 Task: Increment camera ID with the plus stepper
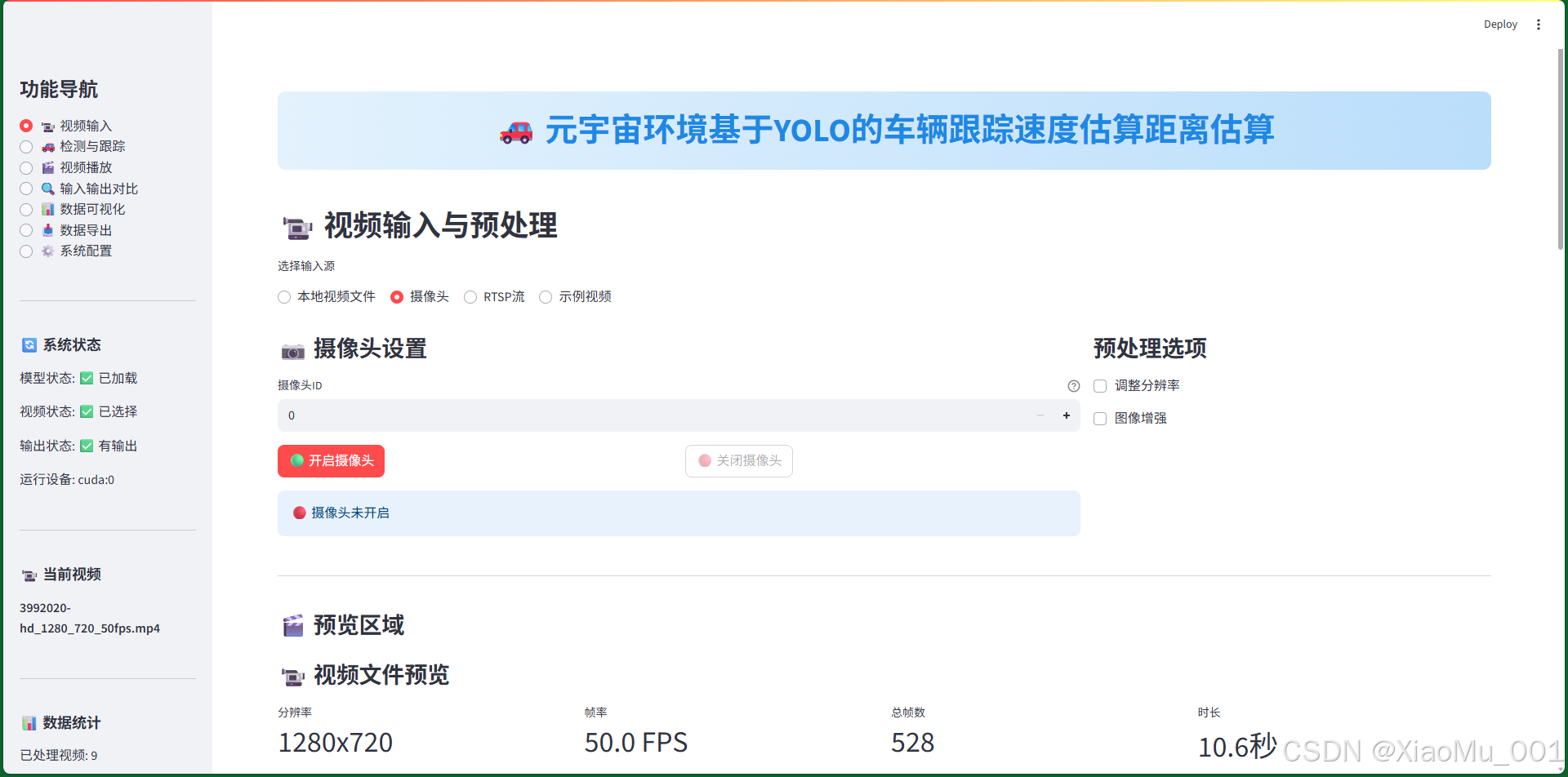(x=1066, y=415)
